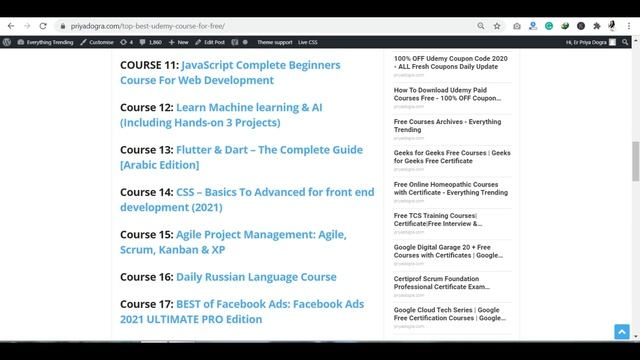Click the padlock site info icon

tap(62, 26)
